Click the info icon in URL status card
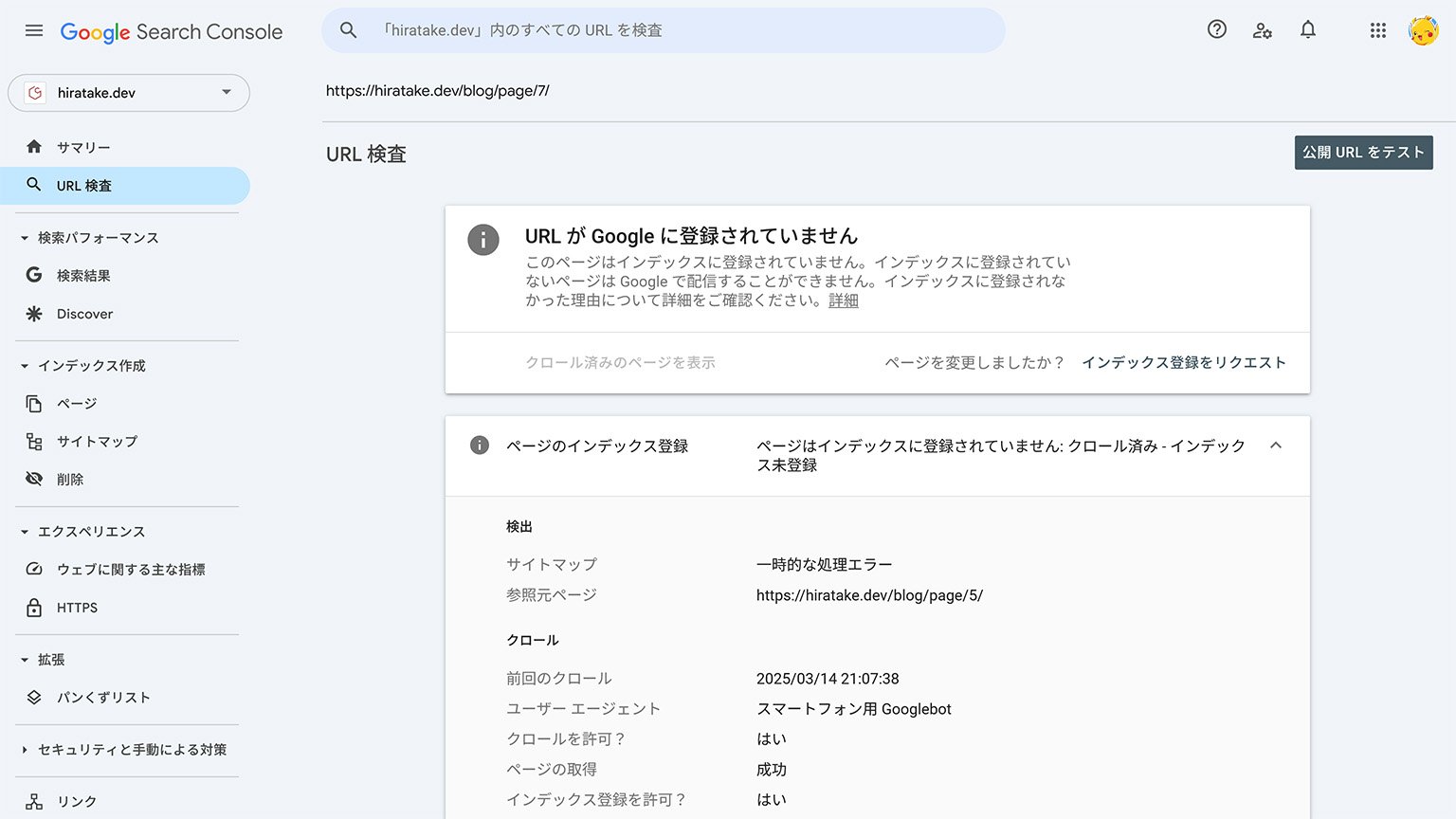 tap(483, 240)
